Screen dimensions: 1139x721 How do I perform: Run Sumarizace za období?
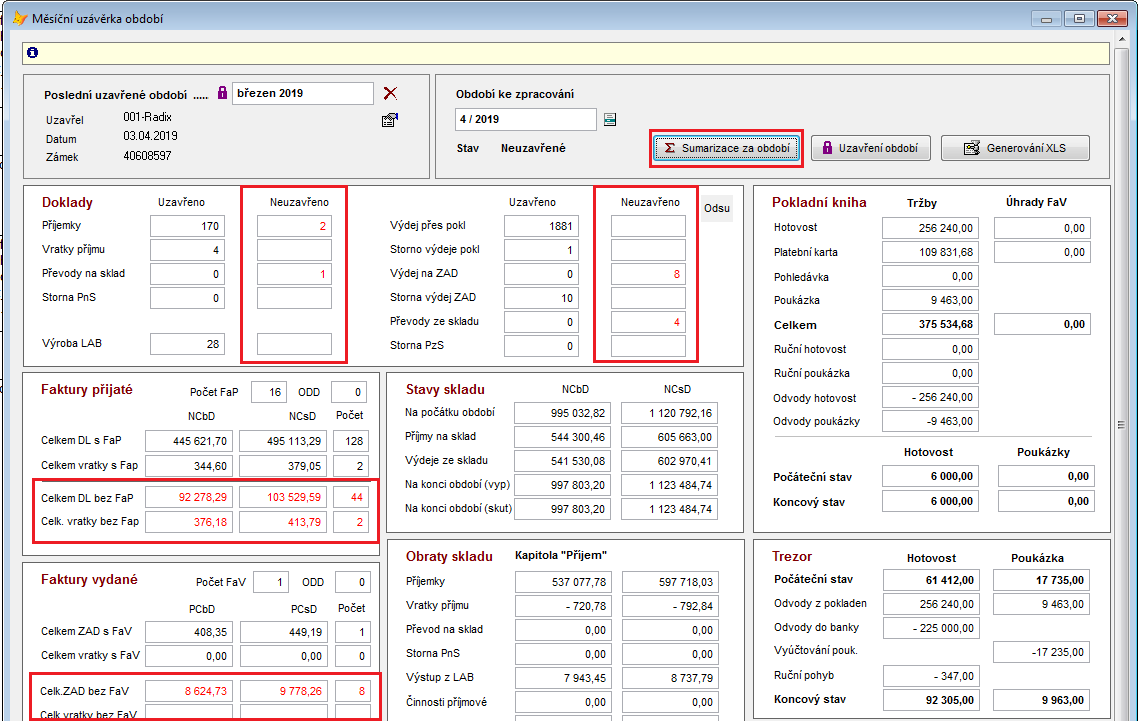pos(726,148)
